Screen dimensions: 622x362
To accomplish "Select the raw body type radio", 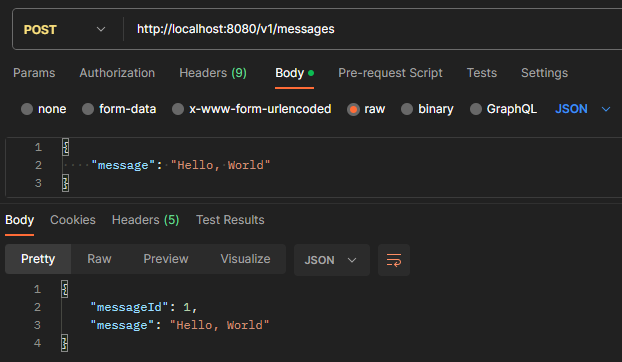I will 353,109.
